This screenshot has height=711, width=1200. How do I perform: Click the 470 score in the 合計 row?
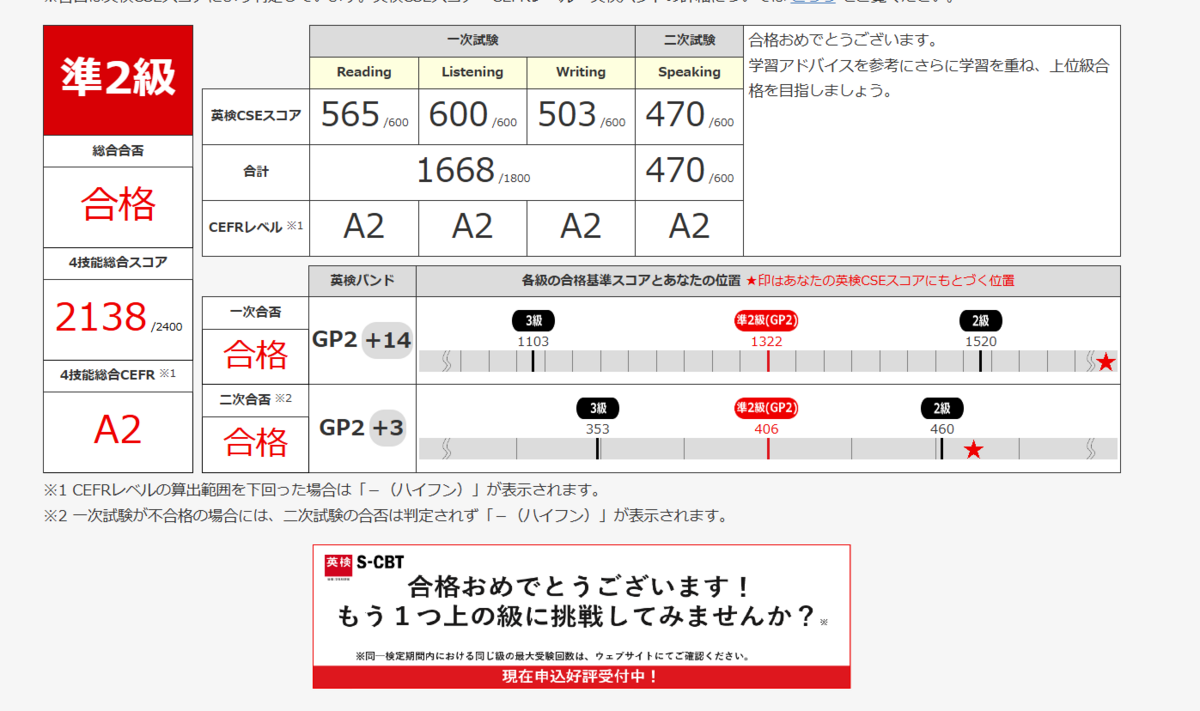pos(675,171)
